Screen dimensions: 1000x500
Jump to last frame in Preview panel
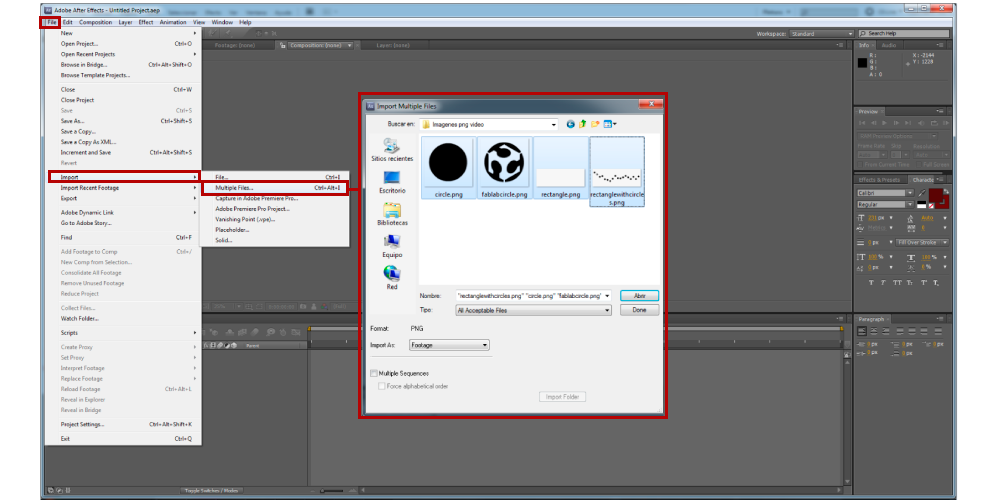click(x=908, y=123)
